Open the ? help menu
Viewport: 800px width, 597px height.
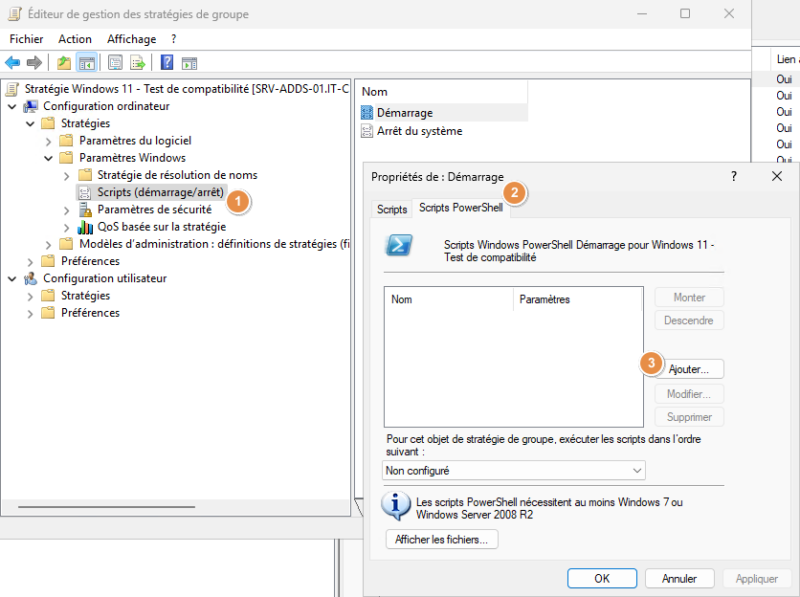point(173,39)
